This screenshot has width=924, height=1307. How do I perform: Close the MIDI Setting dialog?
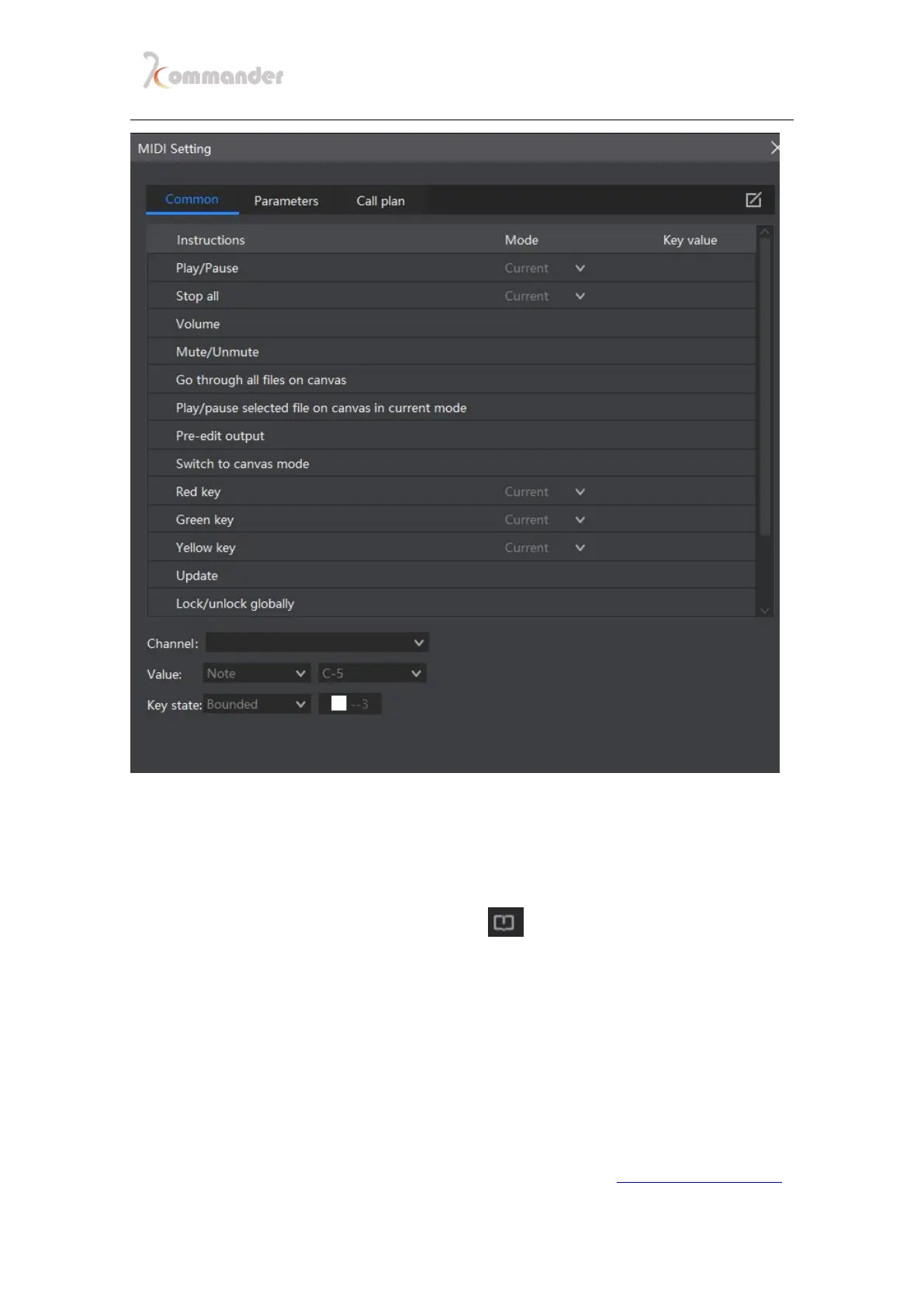[774, 147]
